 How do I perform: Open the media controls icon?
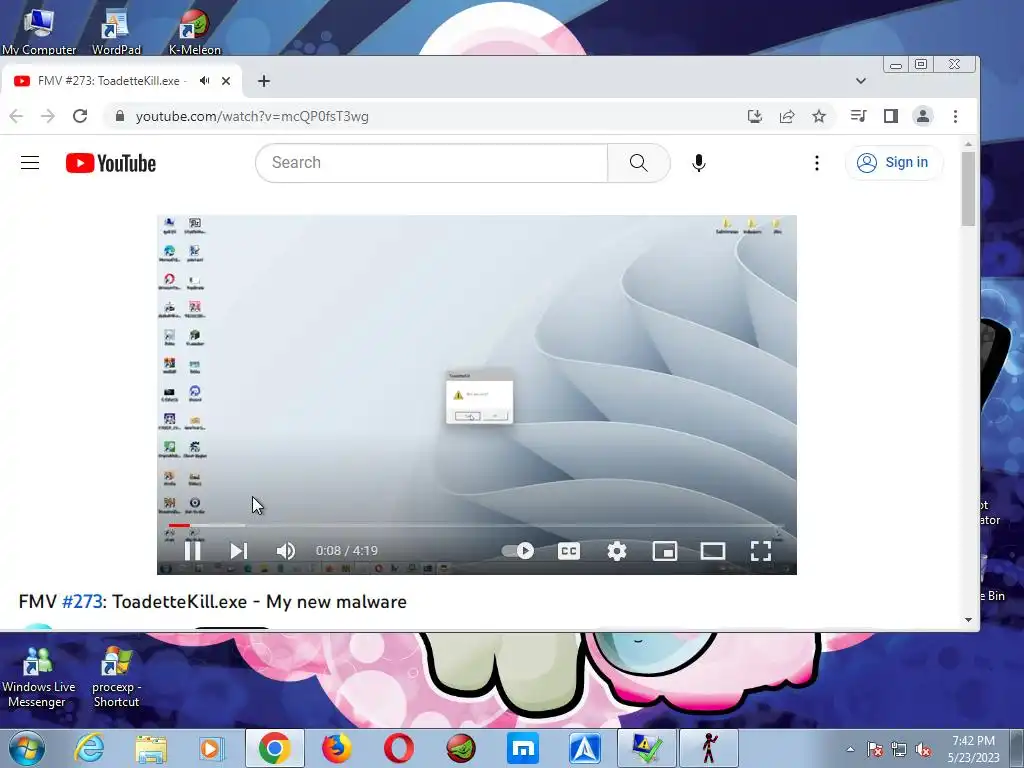coord(858,116)
